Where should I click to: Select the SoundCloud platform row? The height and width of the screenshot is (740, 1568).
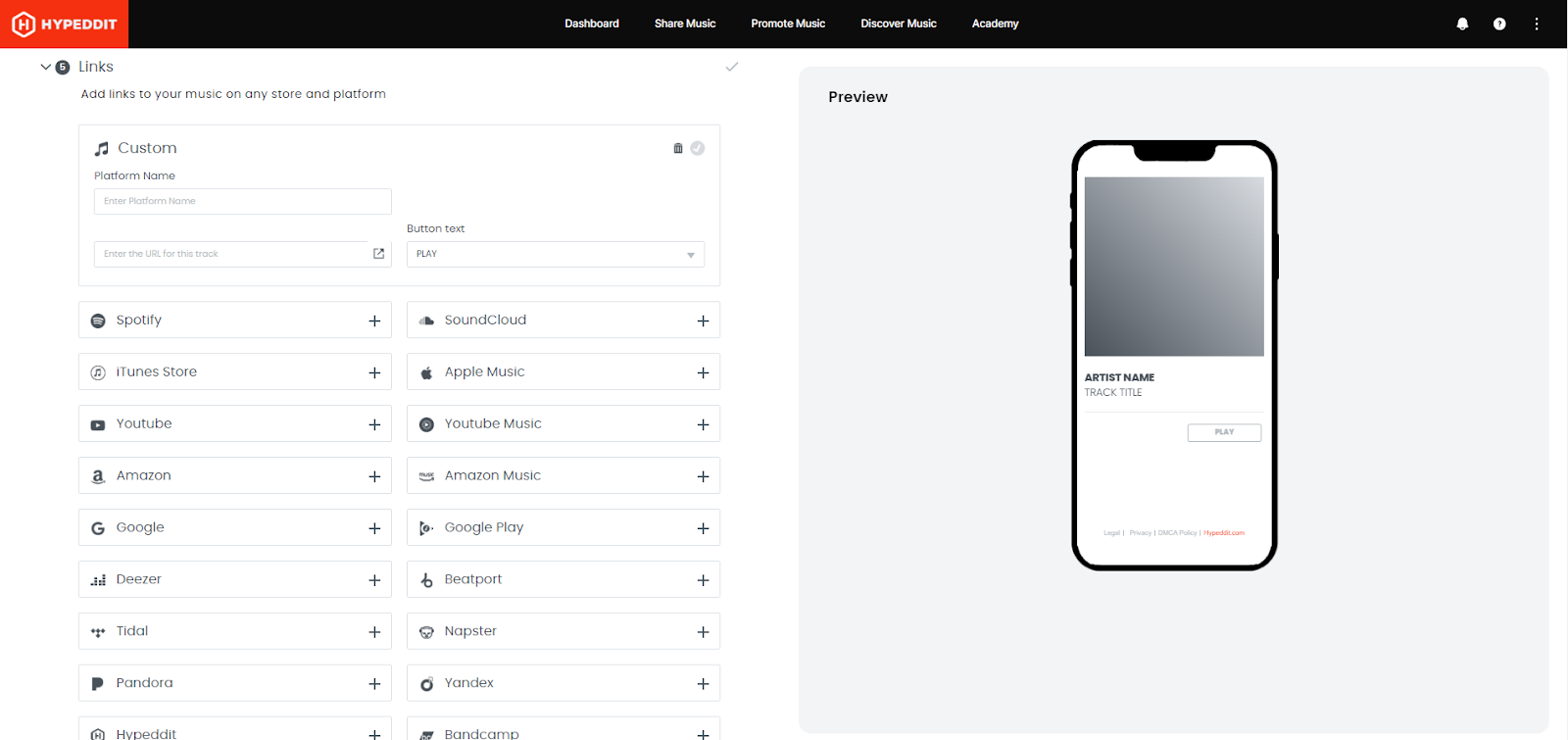(x=563, y=321)
